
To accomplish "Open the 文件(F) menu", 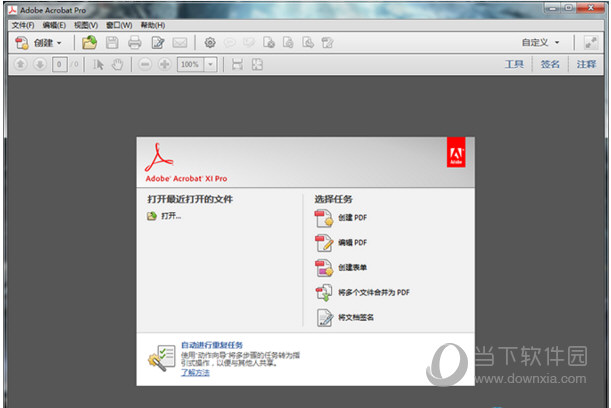I will click(23, 25).
